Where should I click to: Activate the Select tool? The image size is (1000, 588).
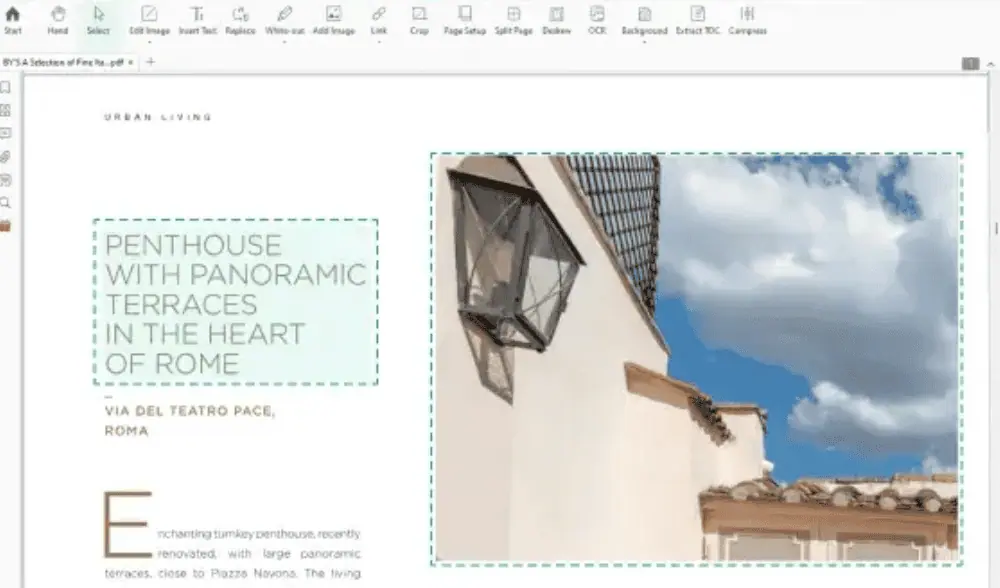click(x=98, y=19)
